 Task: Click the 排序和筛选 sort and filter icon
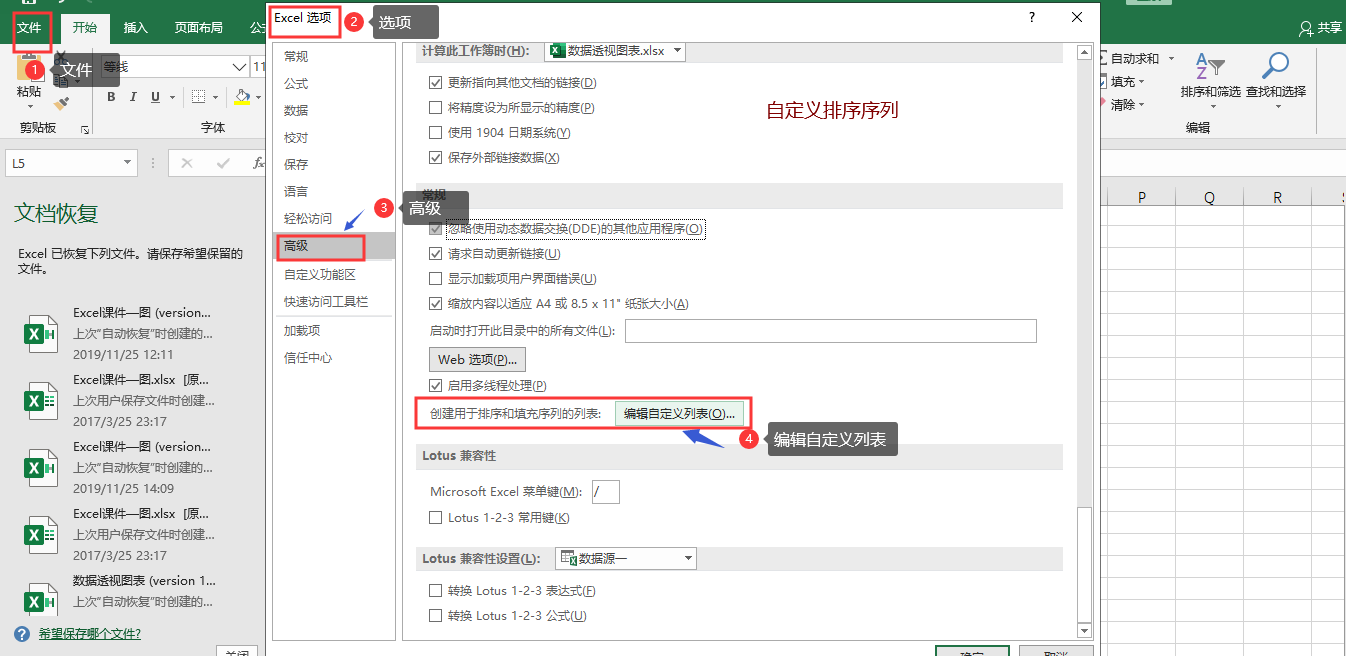point(1210,67)
